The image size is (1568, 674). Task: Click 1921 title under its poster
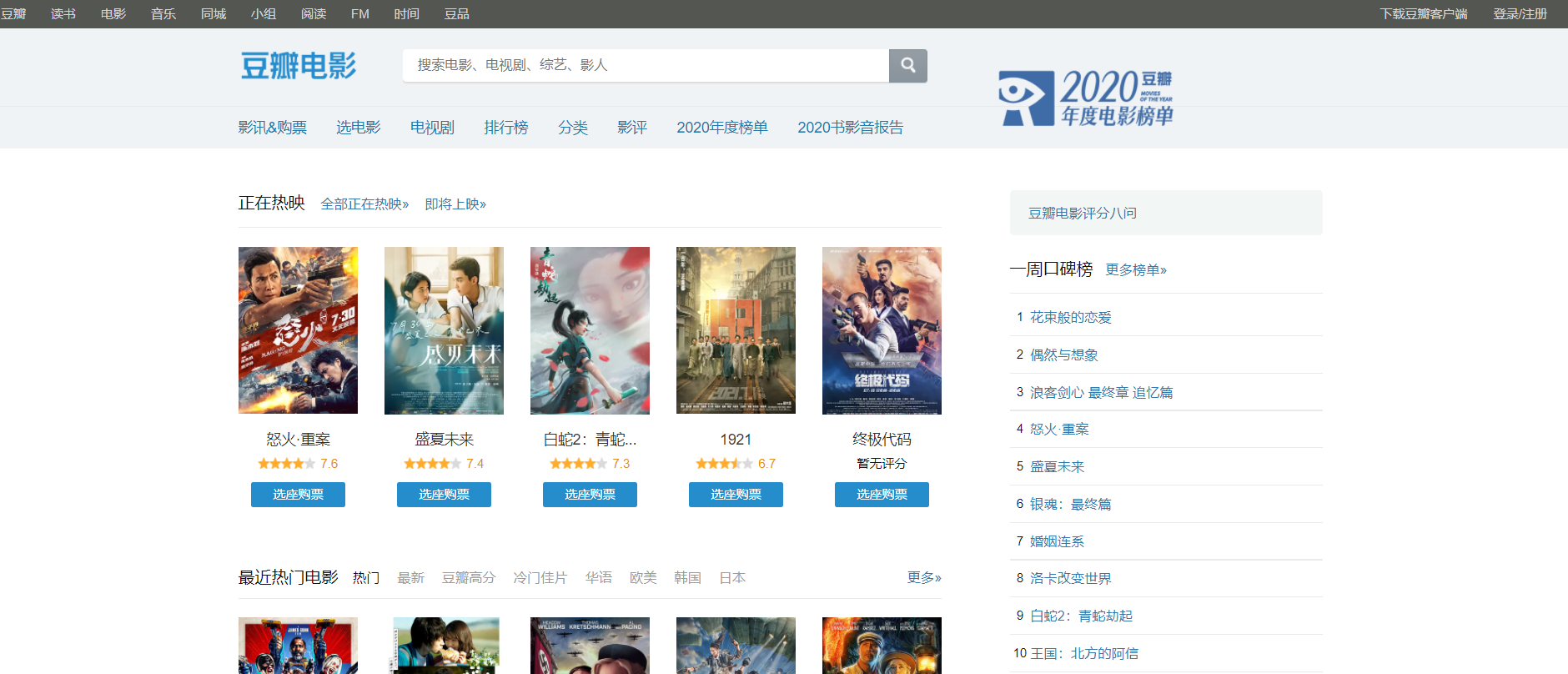click(736, 440)
